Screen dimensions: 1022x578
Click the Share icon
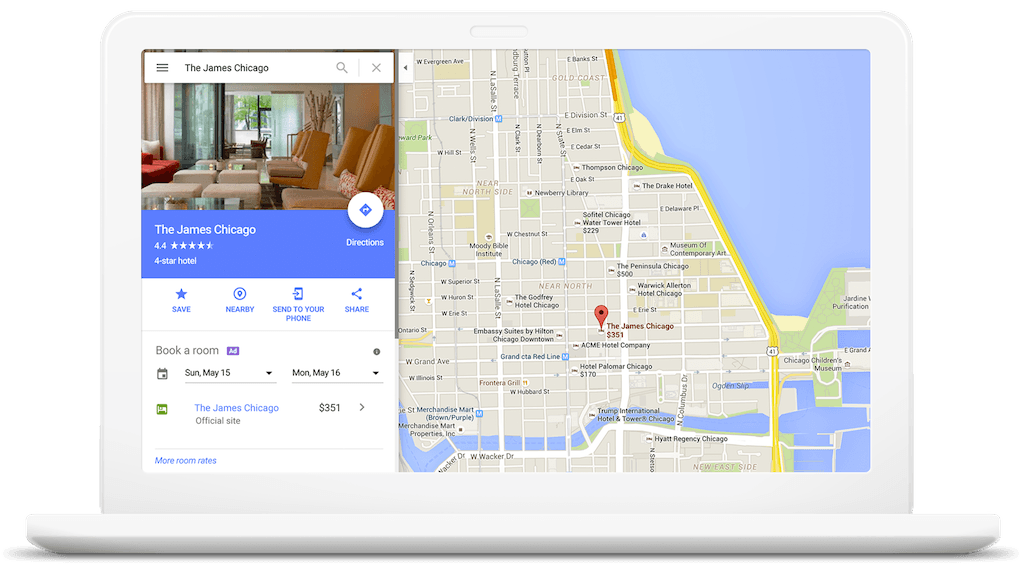357,294
